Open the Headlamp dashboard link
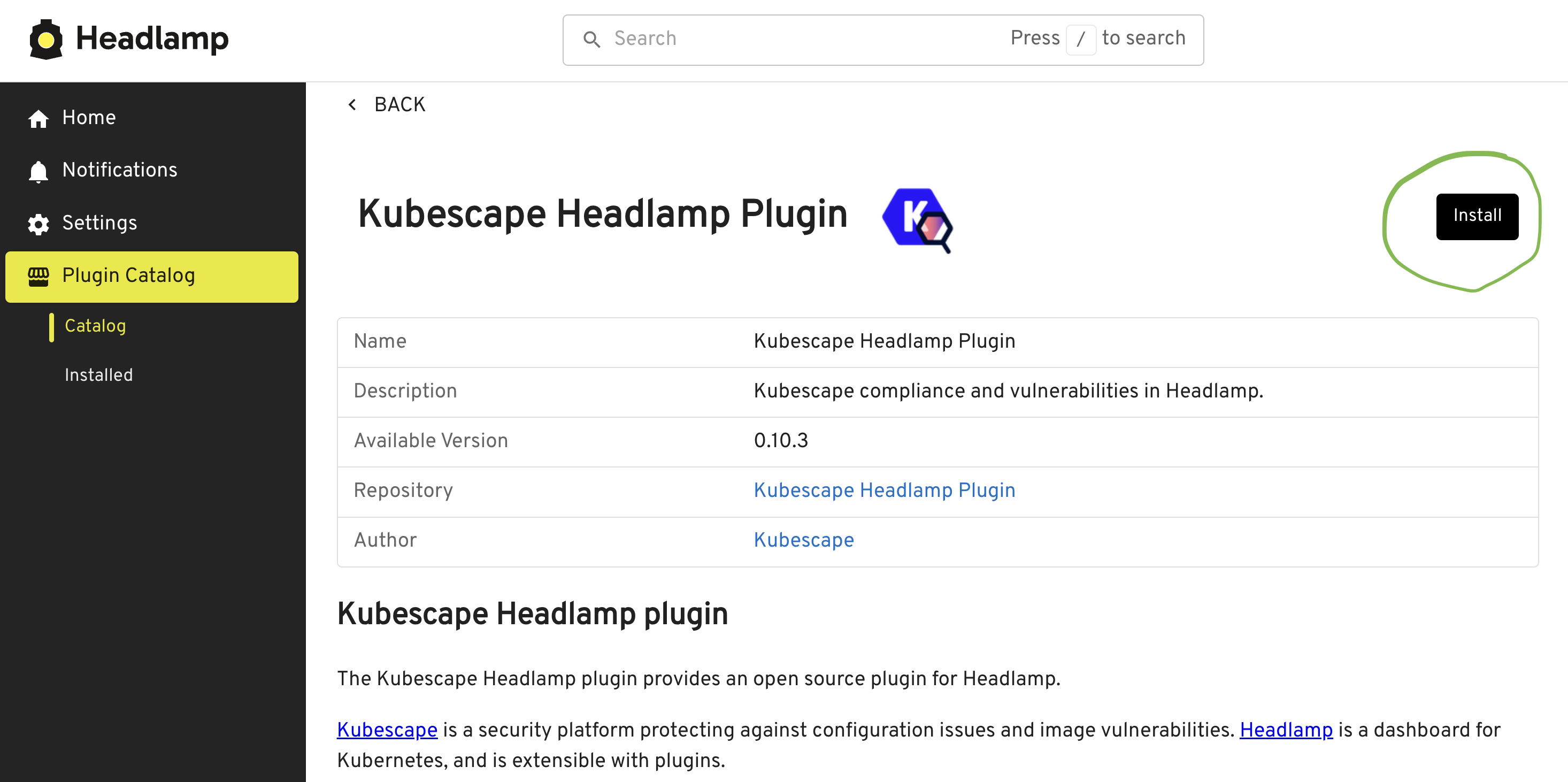The image size is (1568, 782). (1286, 730)
